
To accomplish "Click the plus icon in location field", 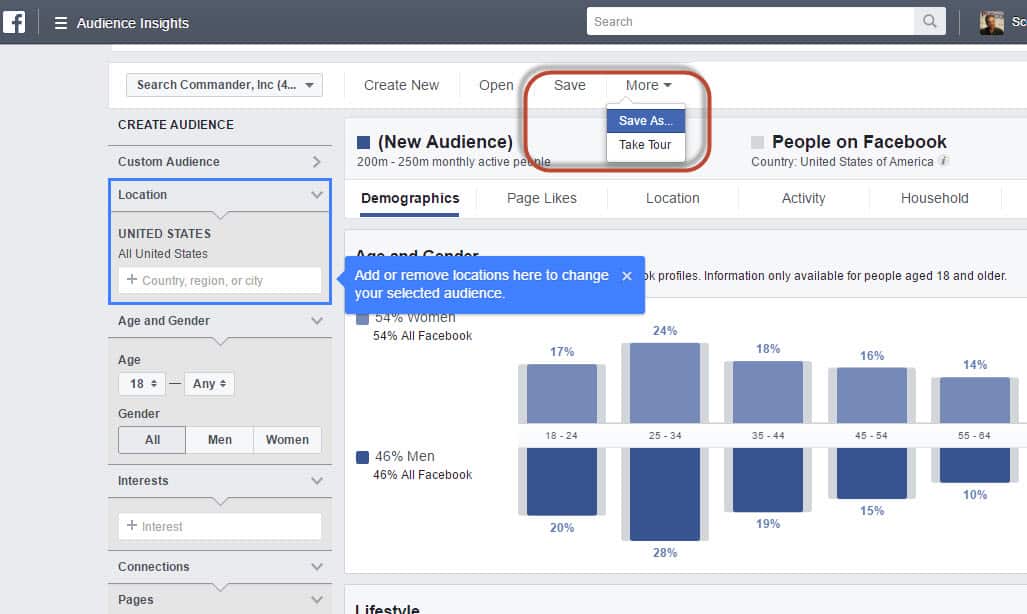I will (x=132, y=280).
